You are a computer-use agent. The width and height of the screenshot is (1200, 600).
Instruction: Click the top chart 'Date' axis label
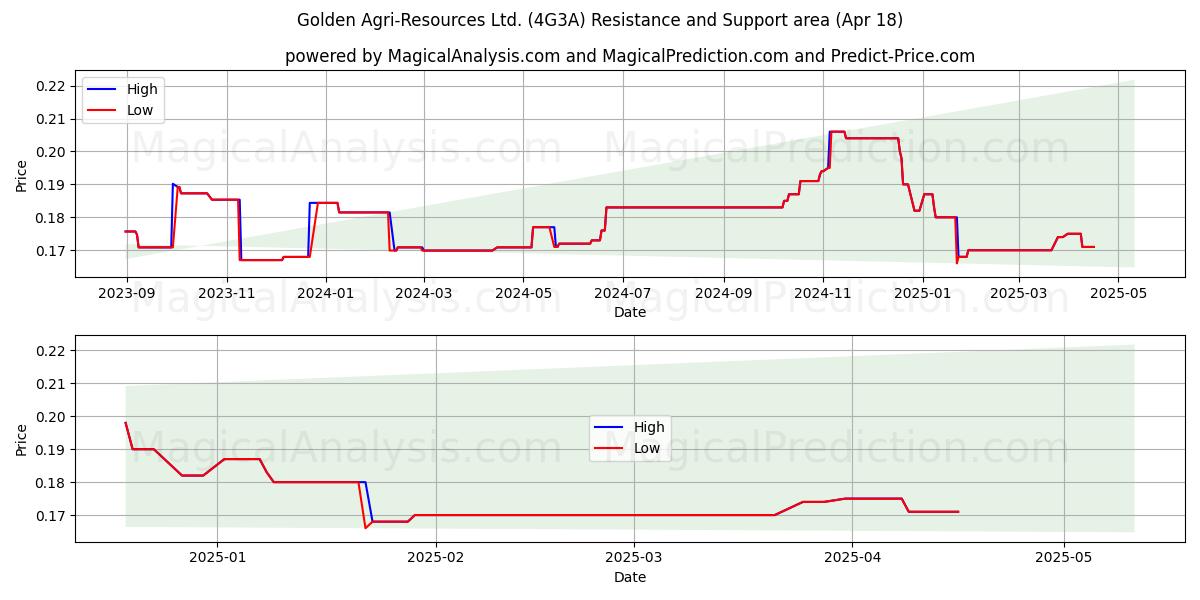[x=630, y=312]
